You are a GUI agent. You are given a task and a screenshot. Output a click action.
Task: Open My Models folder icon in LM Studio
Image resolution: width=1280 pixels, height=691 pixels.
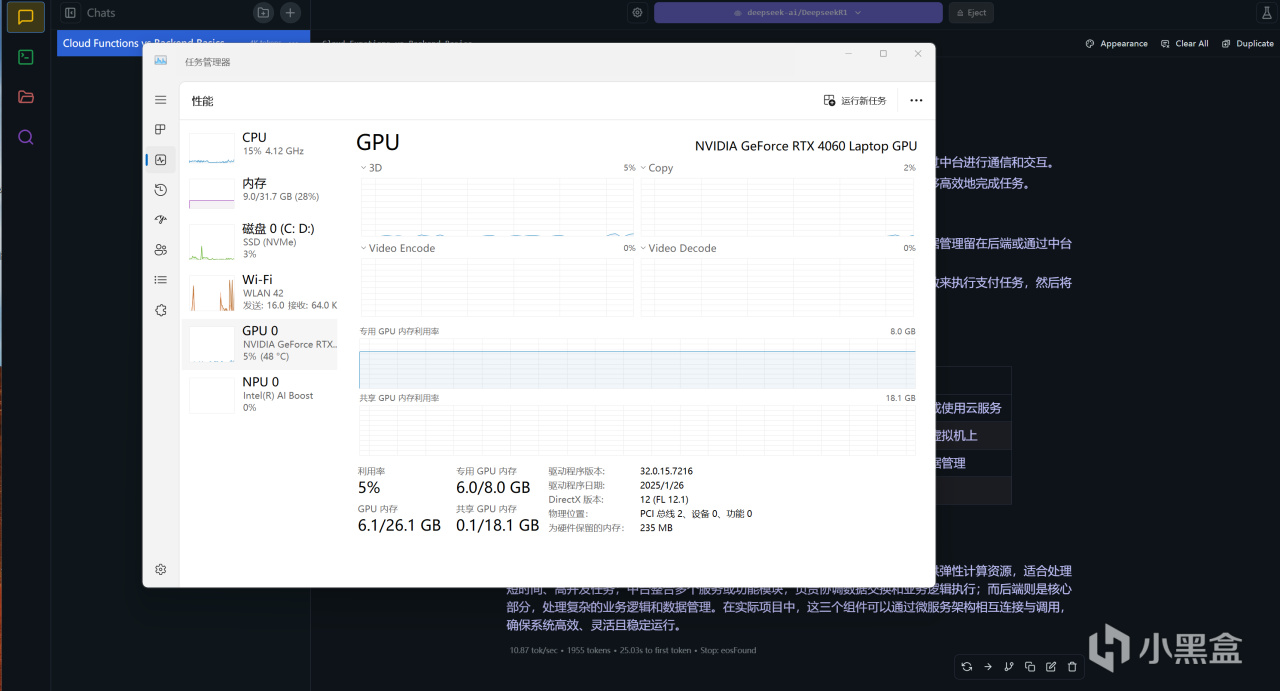26,97
